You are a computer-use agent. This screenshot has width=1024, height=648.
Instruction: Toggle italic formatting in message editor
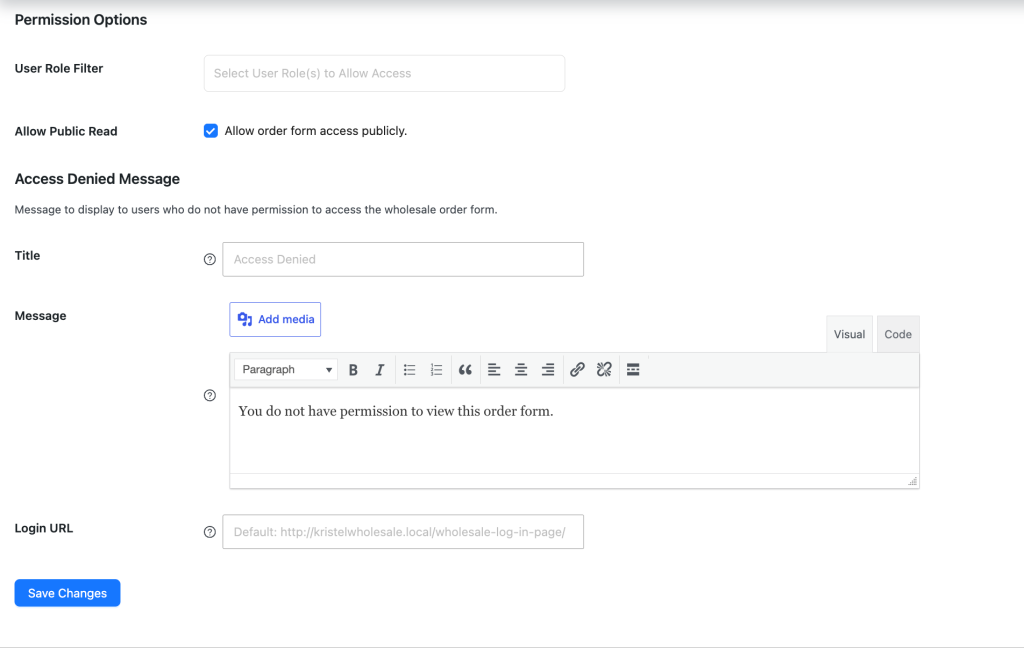point(379,370)
